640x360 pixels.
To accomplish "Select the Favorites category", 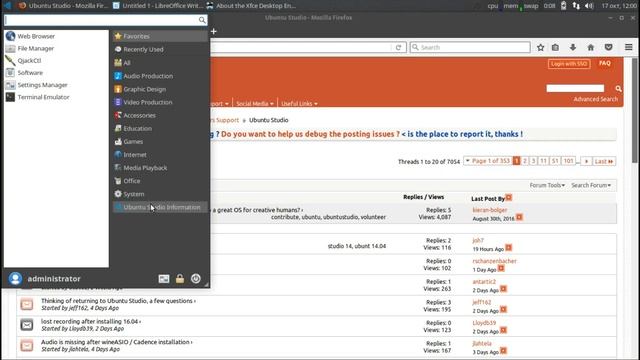I will pyautogui.click(x=160, y=36).
